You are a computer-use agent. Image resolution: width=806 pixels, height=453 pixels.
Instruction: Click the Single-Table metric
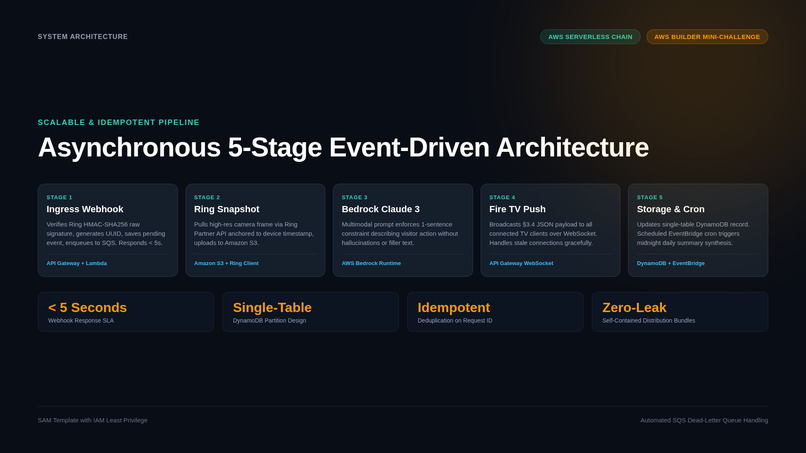point(272,307)
